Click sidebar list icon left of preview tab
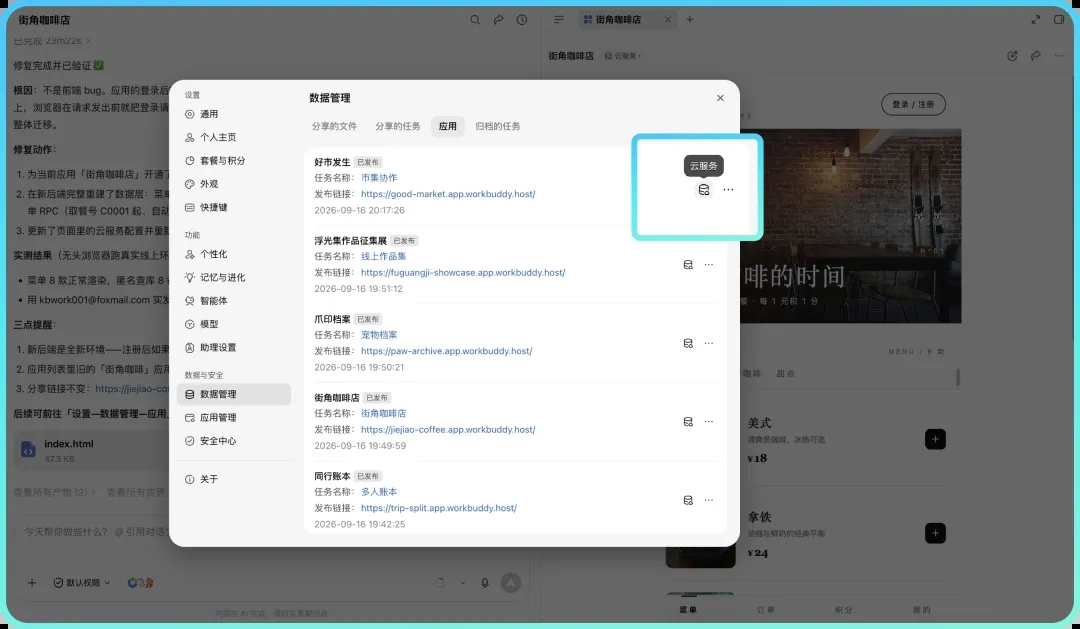The image size is (1080, 629). pos(559,19)
